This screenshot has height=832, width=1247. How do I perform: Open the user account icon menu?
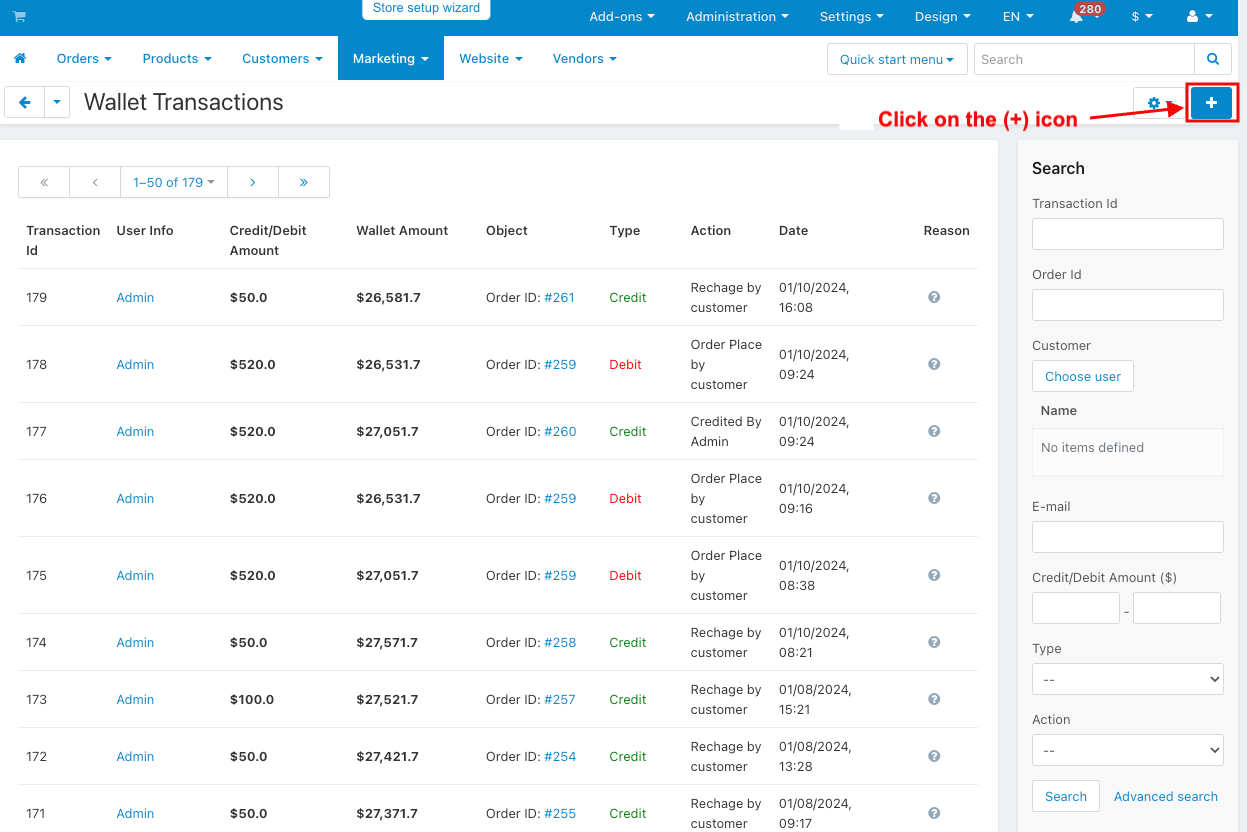[x=1198, y=17]
